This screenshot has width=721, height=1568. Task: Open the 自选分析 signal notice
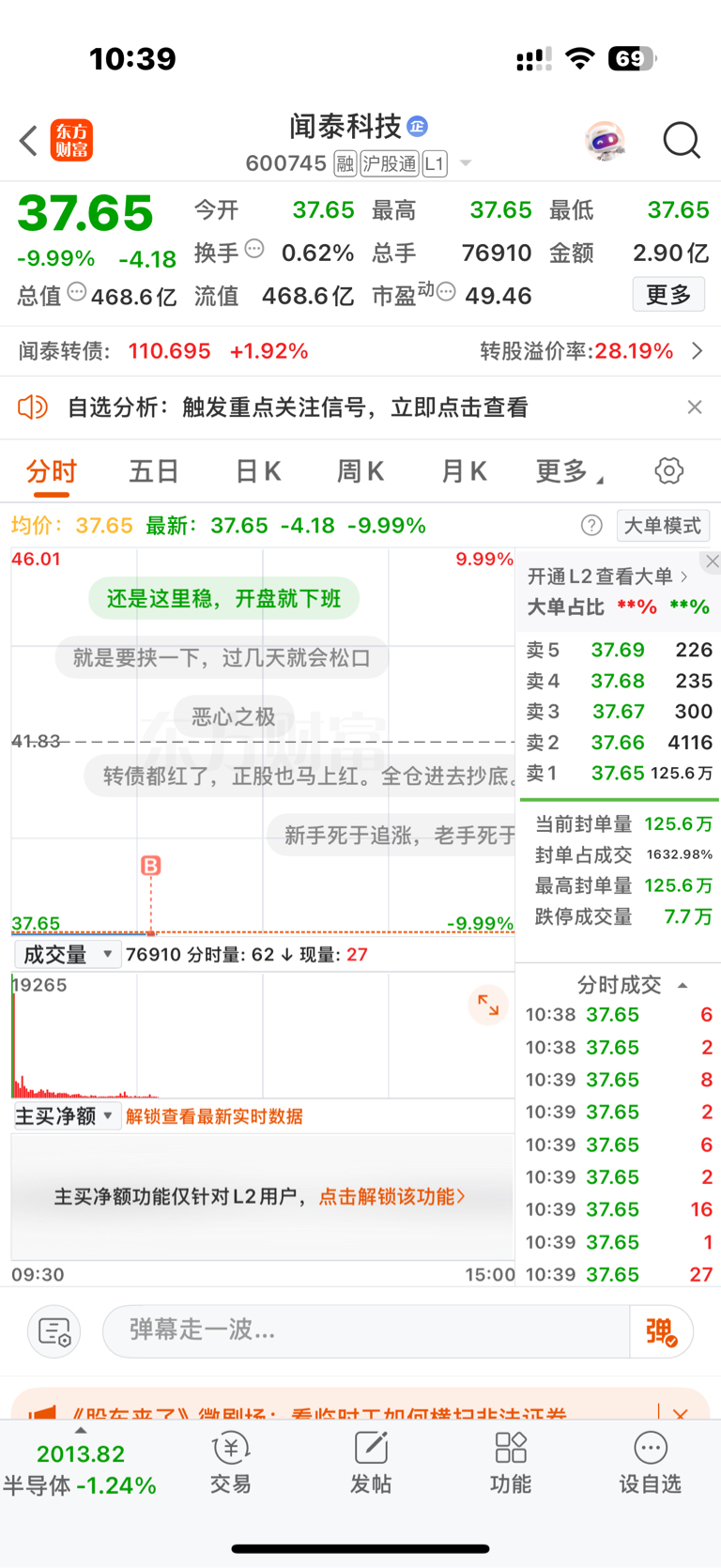(298, 407)
